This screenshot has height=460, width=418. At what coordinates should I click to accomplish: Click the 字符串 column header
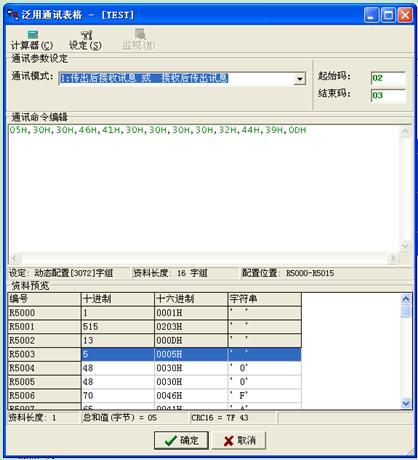(x=264, y=299)
